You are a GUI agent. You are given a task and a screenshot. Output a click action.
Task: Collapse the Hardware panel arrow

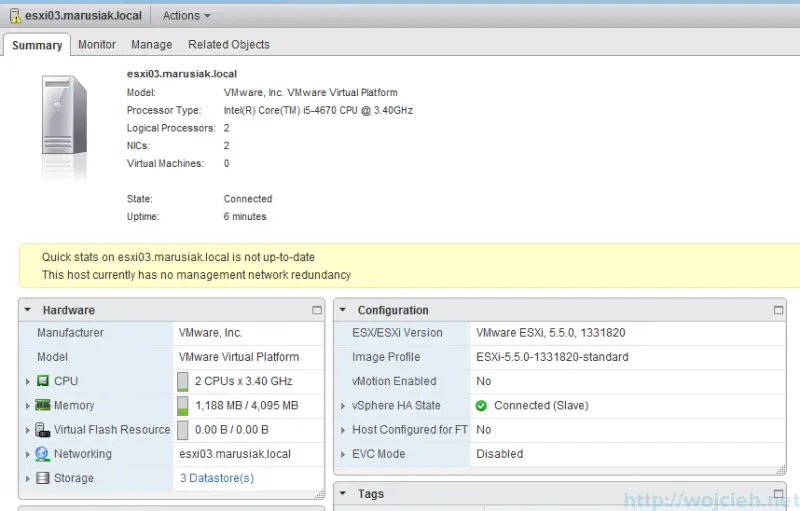tap(28, 310)
